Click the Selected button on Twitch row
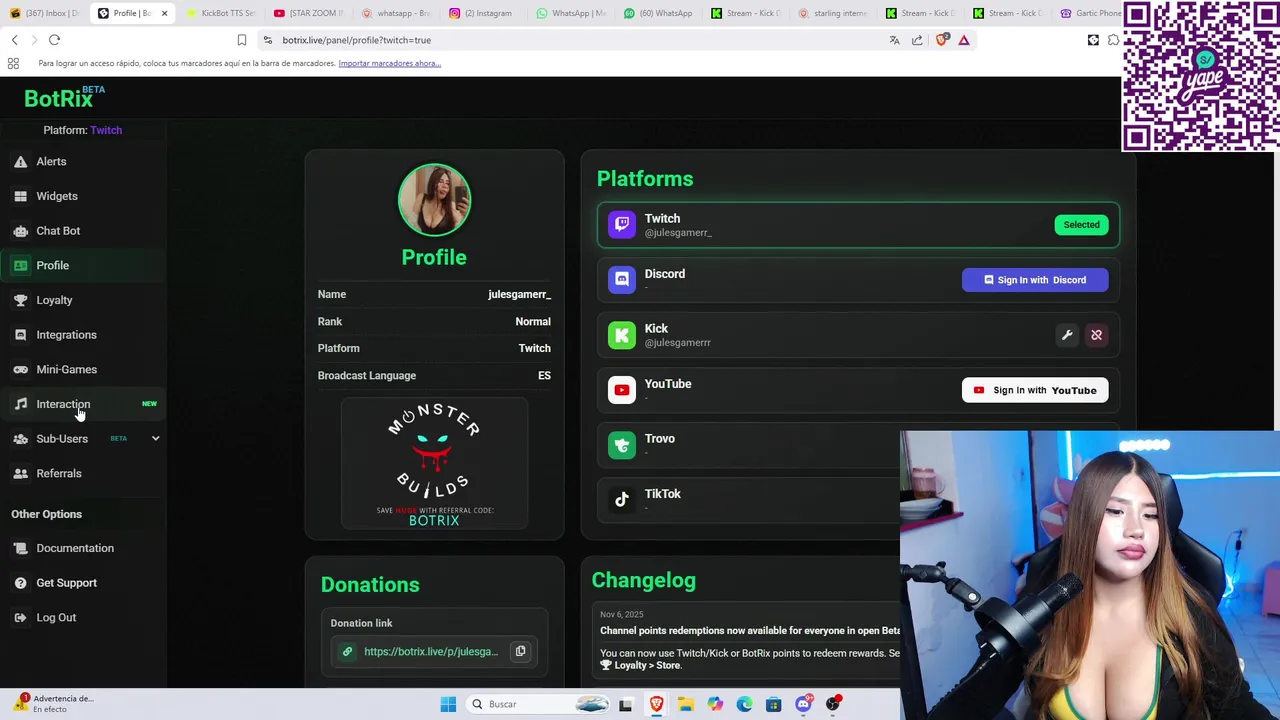The height and width of the screenshot is (720, 1280). point(1081,225)
